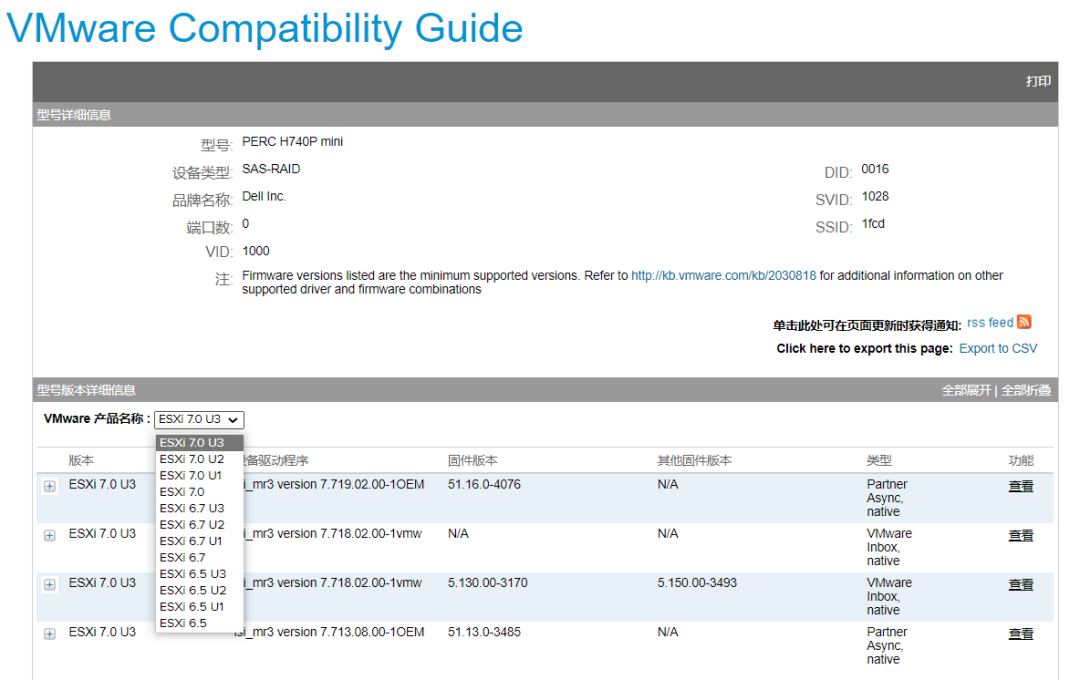Click 全部展开 expand all link
This screenshot has height=680, width=1080.
pos(966,391)
